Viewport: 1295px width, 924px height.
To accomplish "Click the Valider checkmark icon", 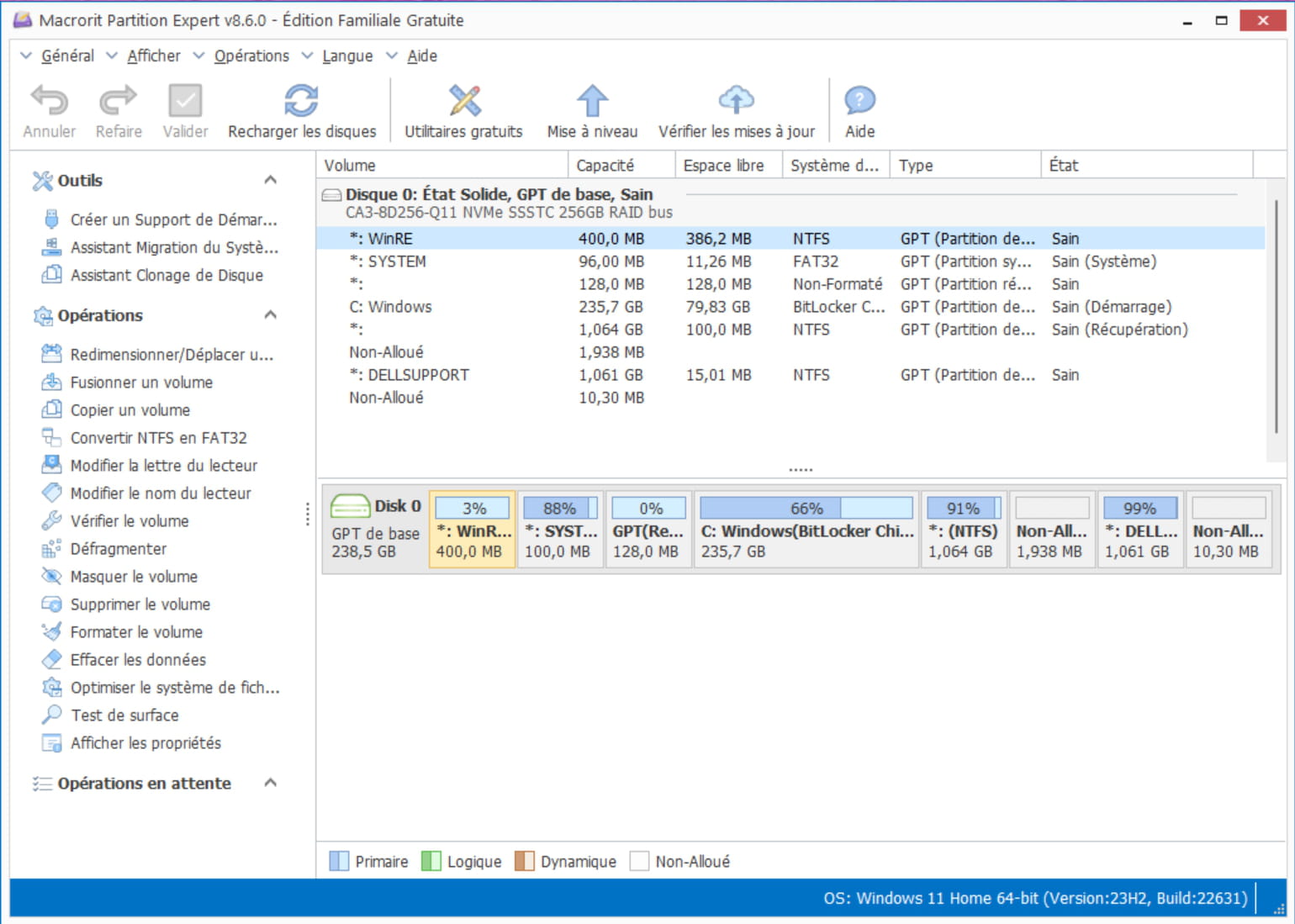I will tap(185, 101).
